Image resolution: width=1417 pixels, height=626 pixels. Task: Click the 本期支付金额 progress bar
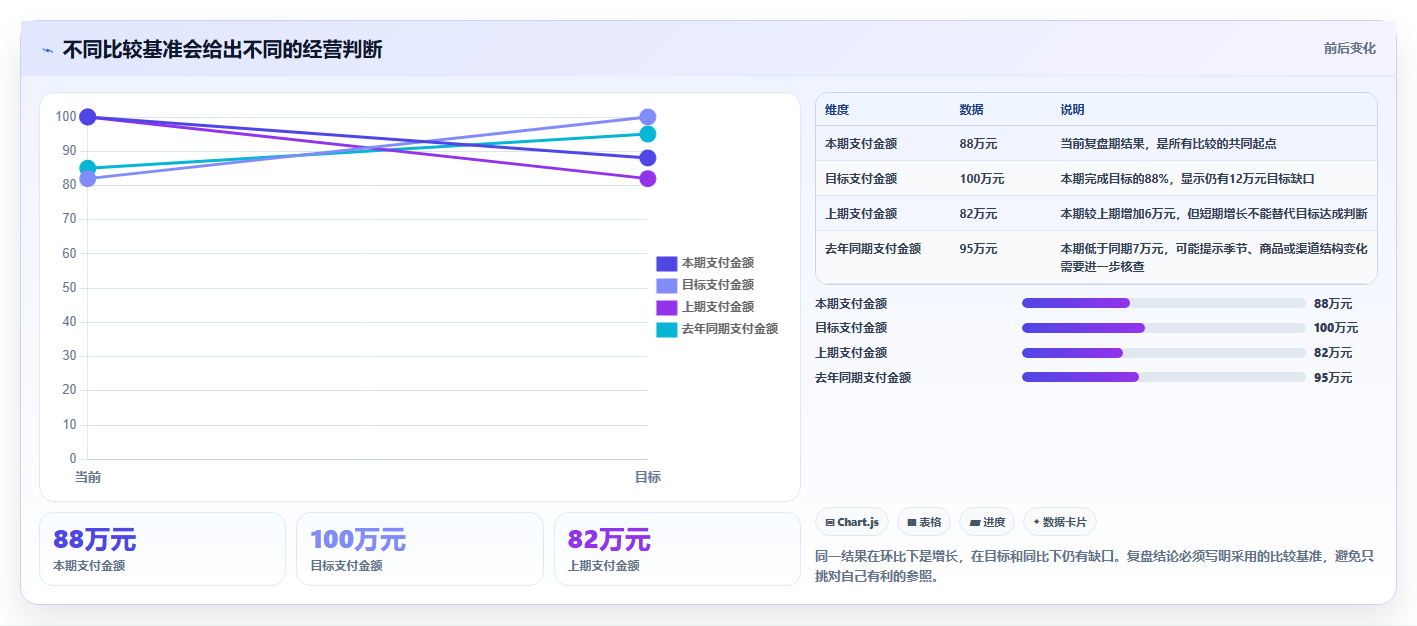tap(1164, 303)
